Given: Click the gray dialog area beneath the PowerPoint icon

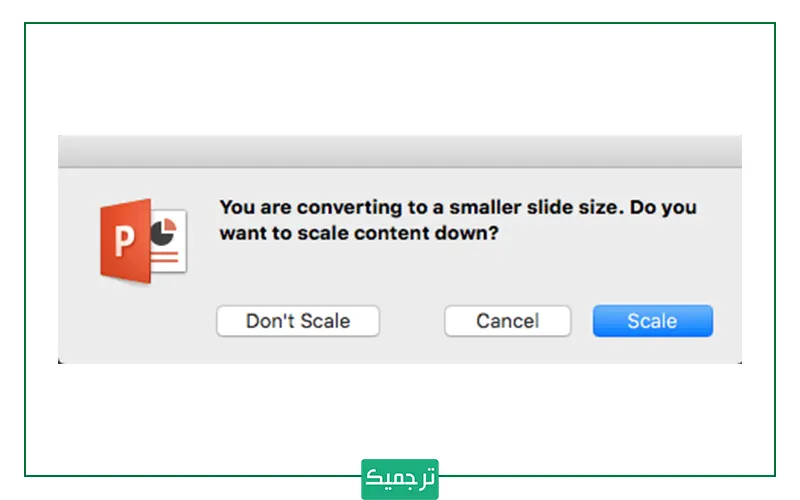Looking at the screenshot, I should pyautogui.click(x=143, y=320).
